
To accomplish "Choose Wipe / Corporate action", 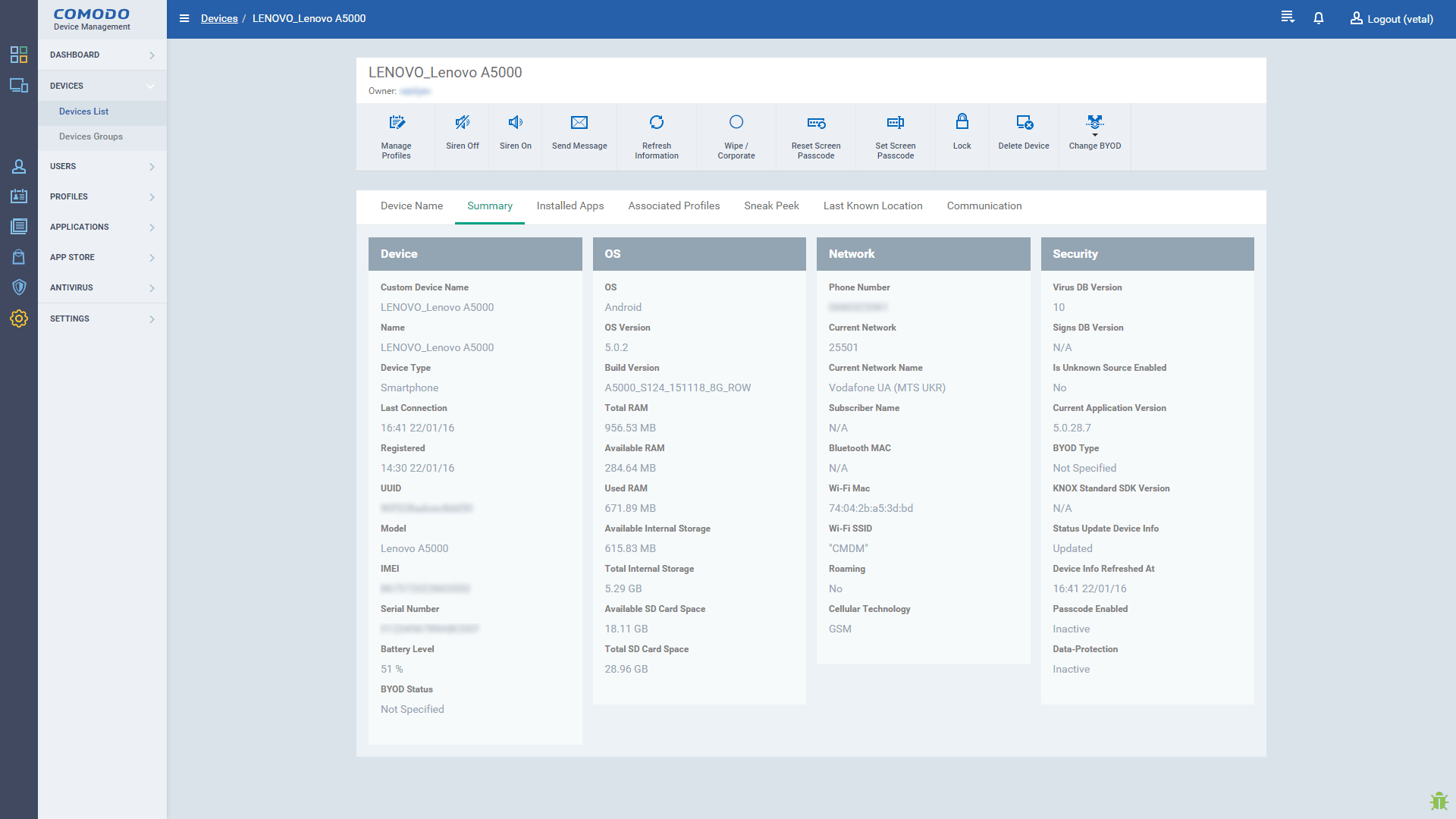I will coord(736,136).
